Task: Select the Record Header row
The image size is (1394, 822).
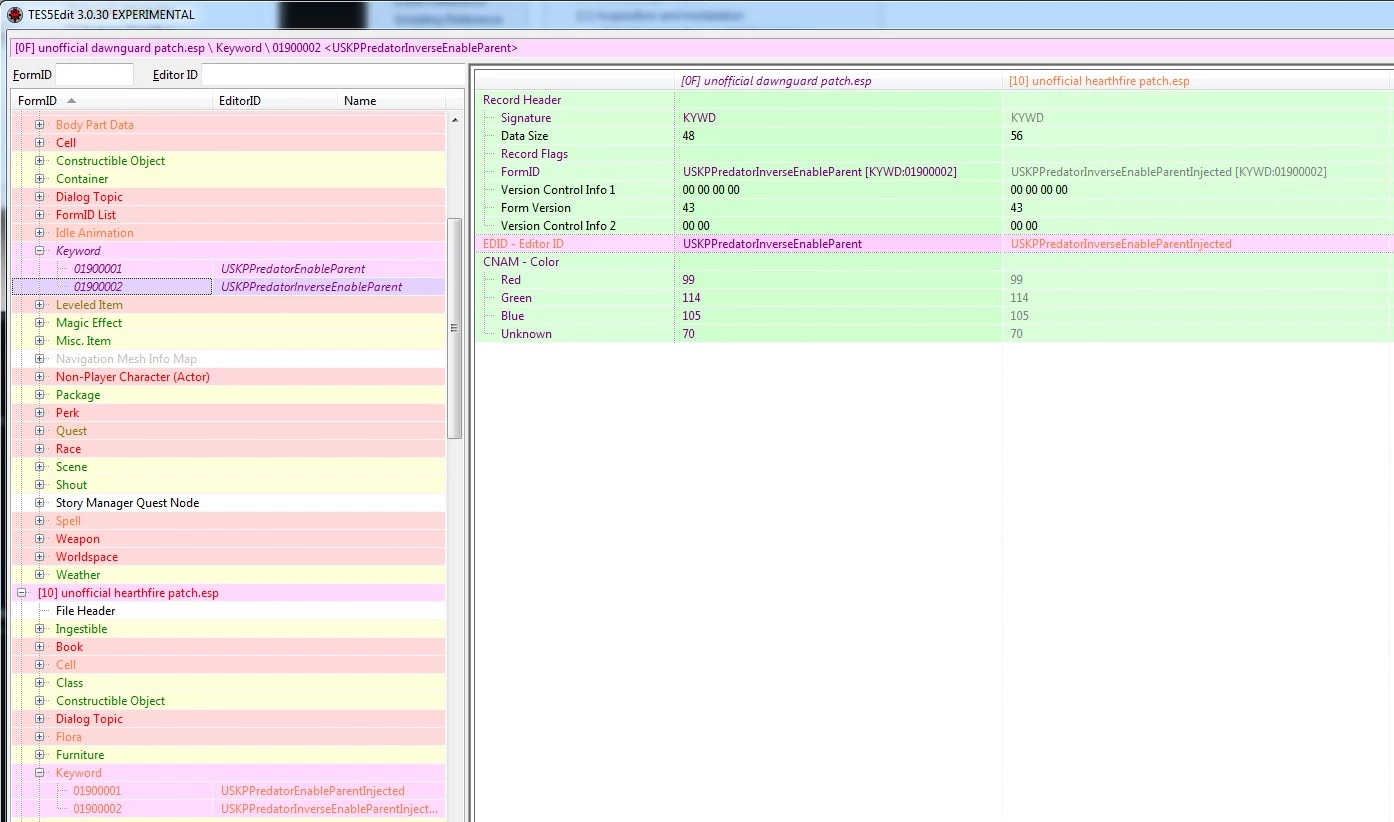Action: (933, 100)
